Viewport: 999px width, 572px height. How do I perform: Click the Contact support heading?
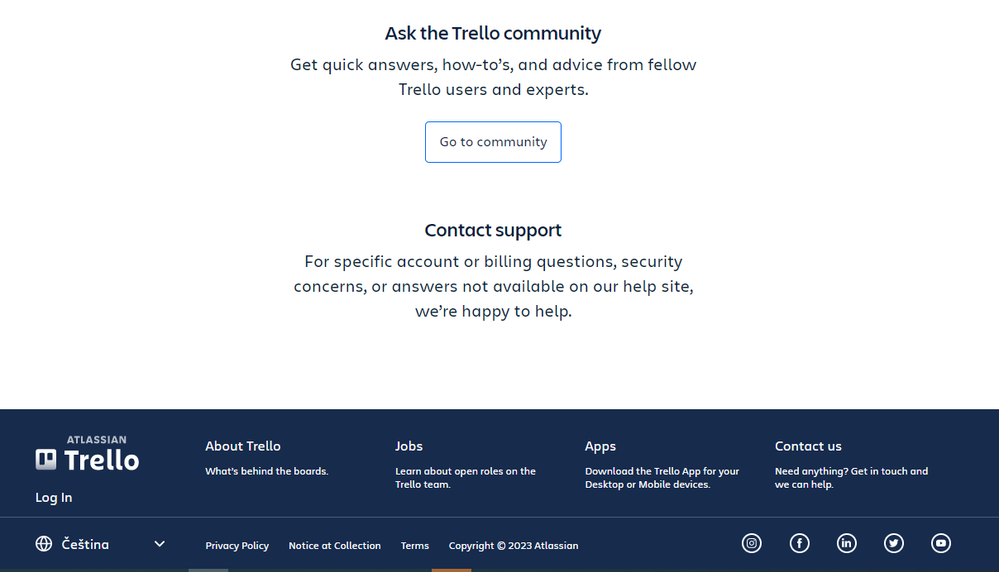pos(493,230)
